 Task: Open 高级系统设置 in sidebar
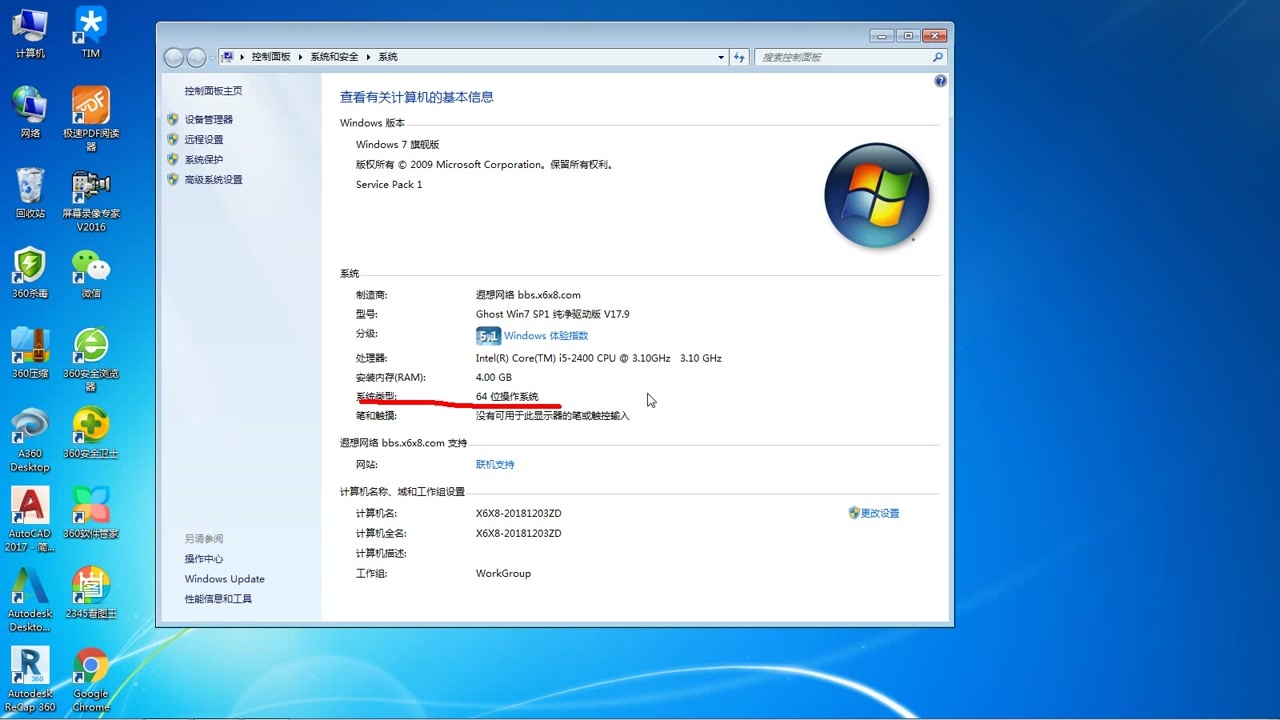click(213, 180)
